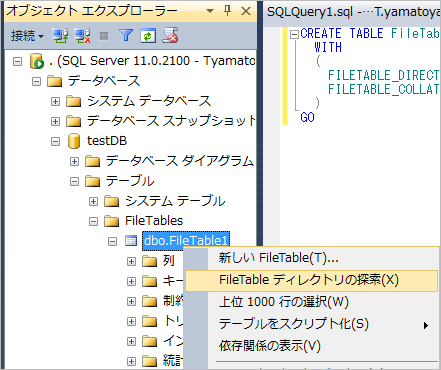Viewport: 441px width, 370px height.
Task: Collapse the server root node
Action: [17, 61]
